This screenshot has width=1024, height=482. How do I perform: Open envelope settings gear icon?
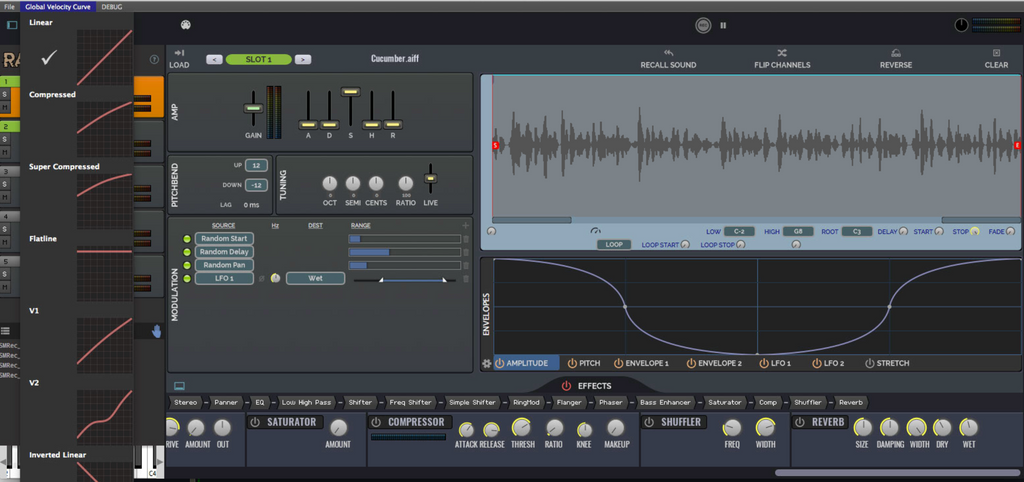[487, 364]
